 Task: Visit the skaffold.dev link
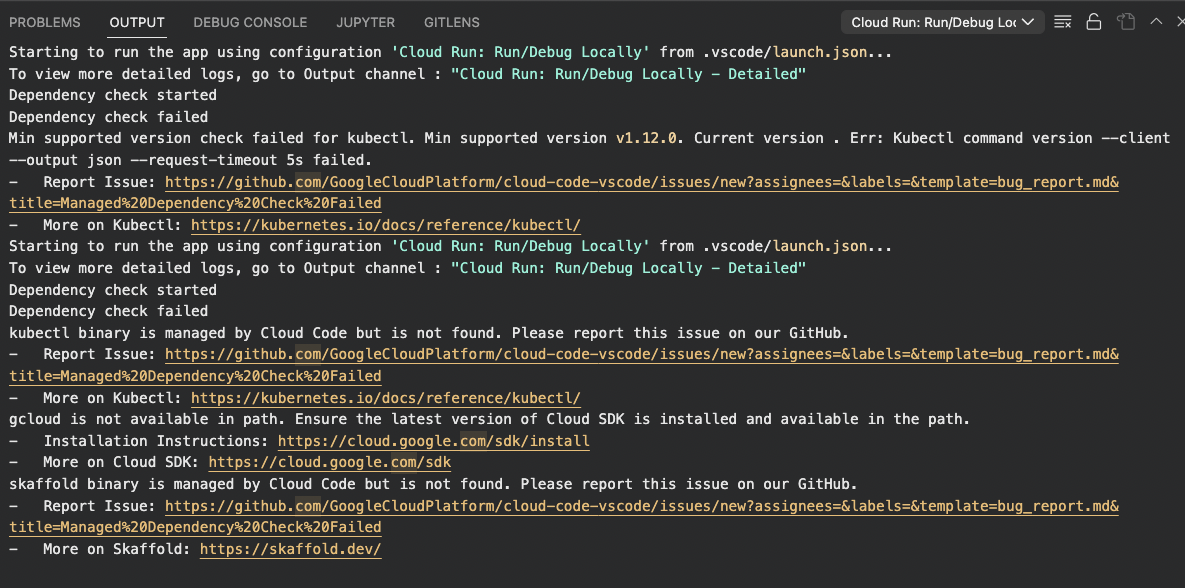290,548
